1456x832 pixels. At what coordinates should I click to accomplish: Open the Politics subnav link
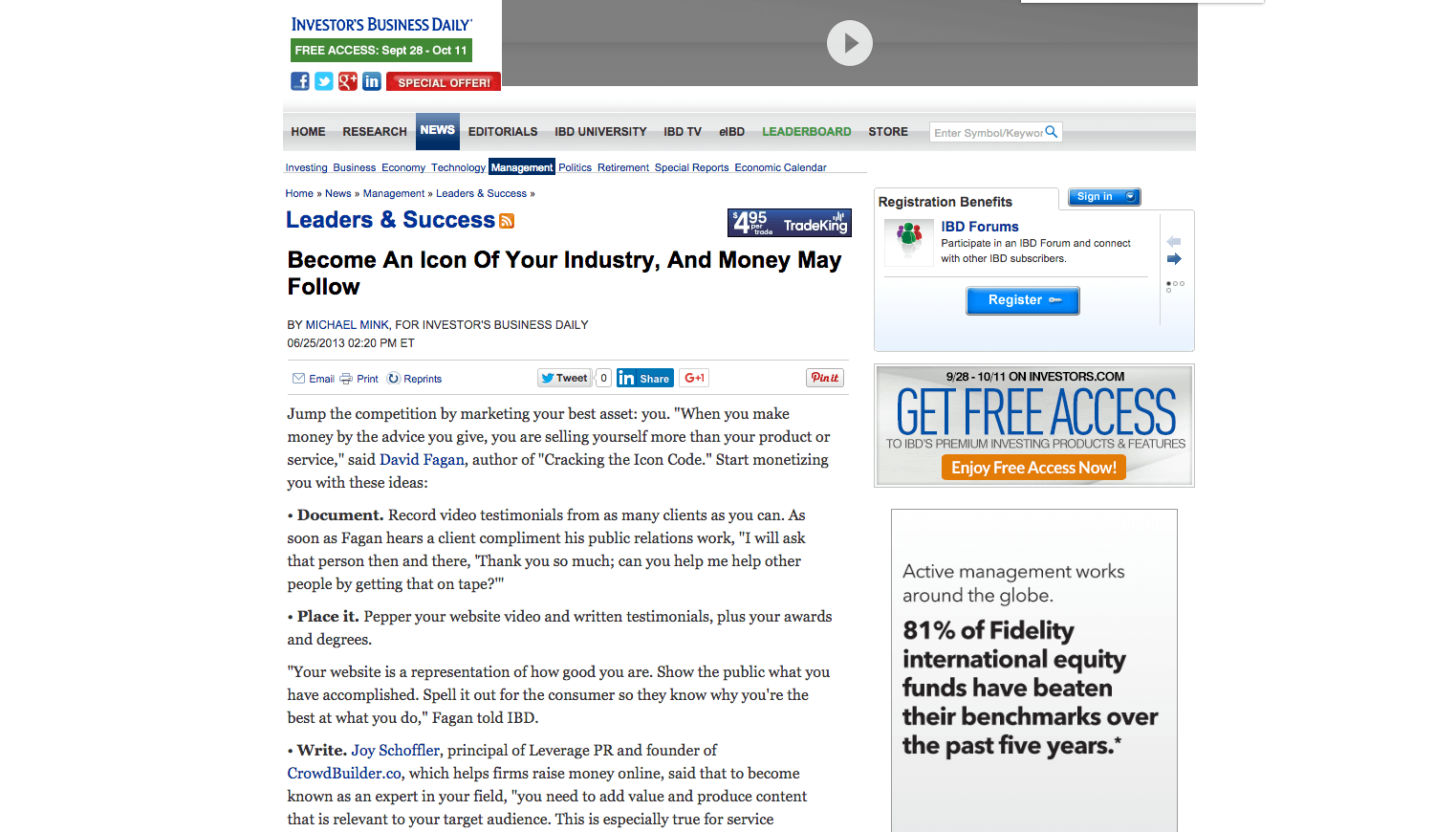point(576,167)
